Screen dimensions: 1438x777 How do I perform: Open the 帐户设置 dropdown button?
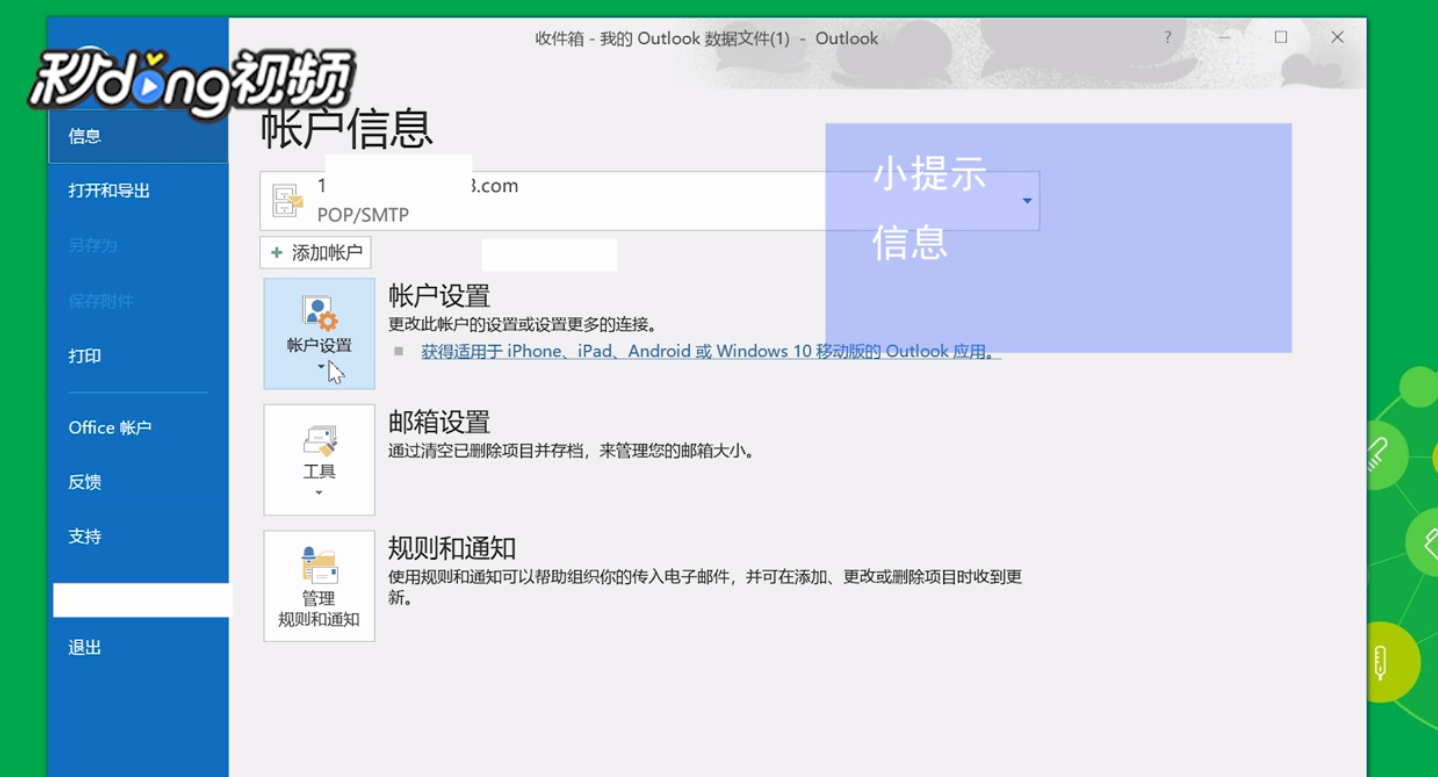[319, 334]
